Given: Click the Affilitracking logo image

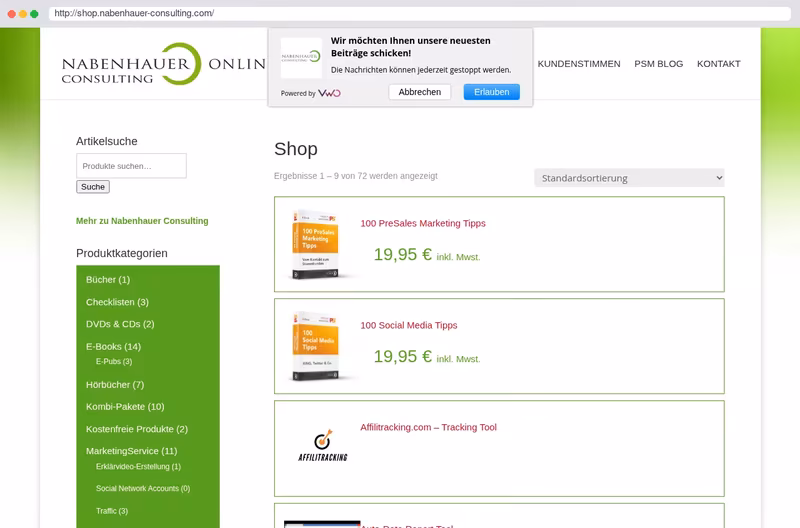Looking at the screenshot, I should point(322,446).
